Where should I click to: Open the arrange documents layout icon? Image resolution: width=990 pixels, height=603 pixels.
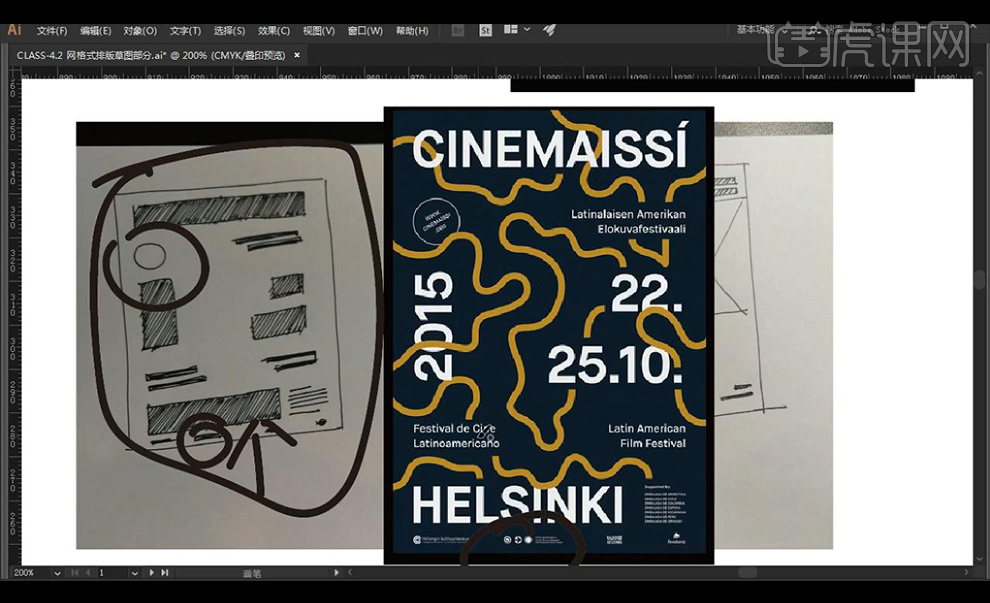tap(511, 30)
